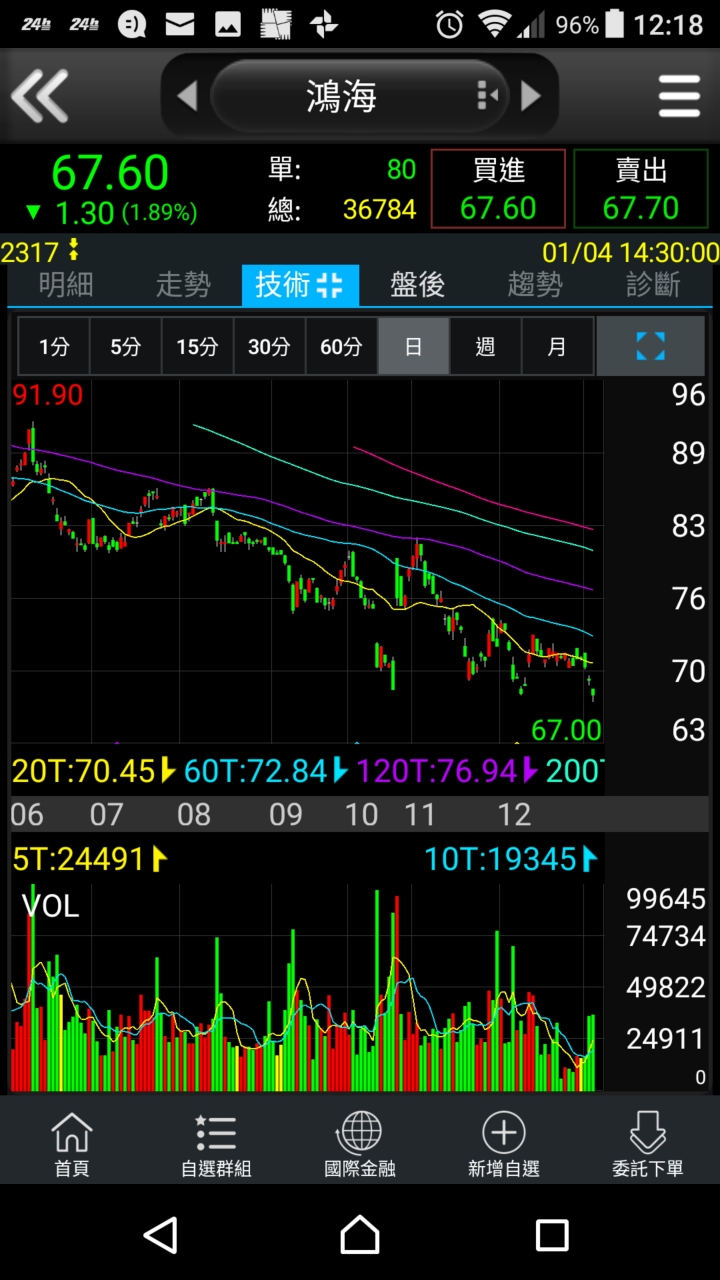Expand chart to fullscreen icon
The height and width of the screenshot is (1280, 720).
click(651, 347)
